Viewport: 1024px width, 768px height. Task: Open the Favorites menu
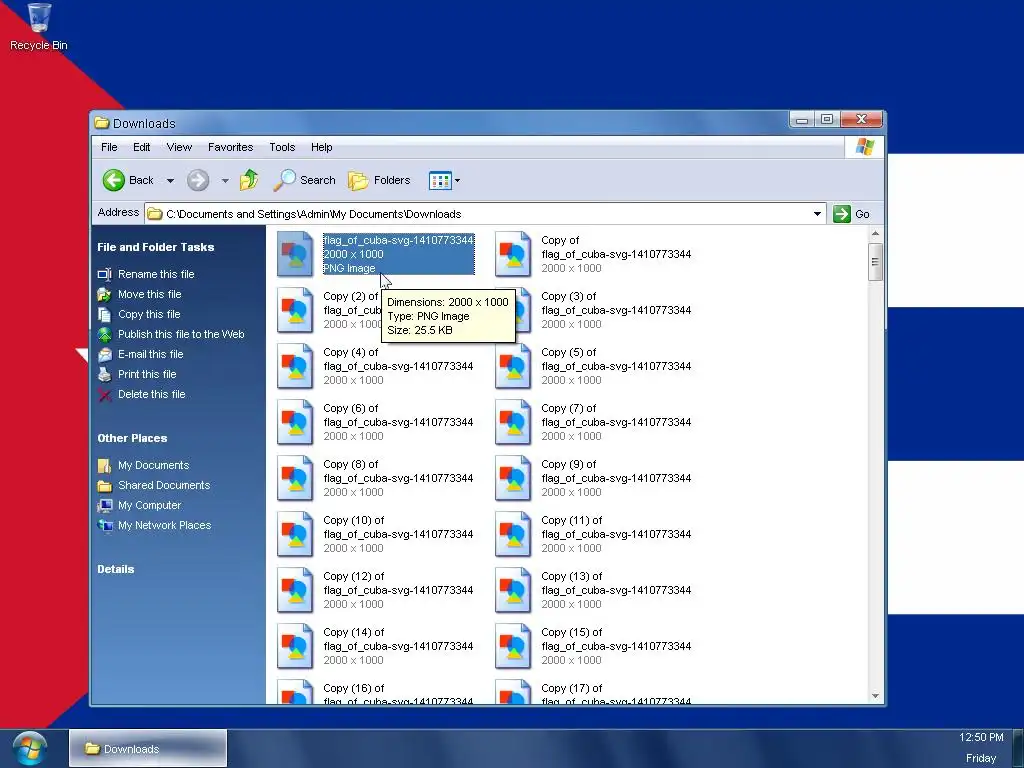pyautogui.click(x=231, y=148)
